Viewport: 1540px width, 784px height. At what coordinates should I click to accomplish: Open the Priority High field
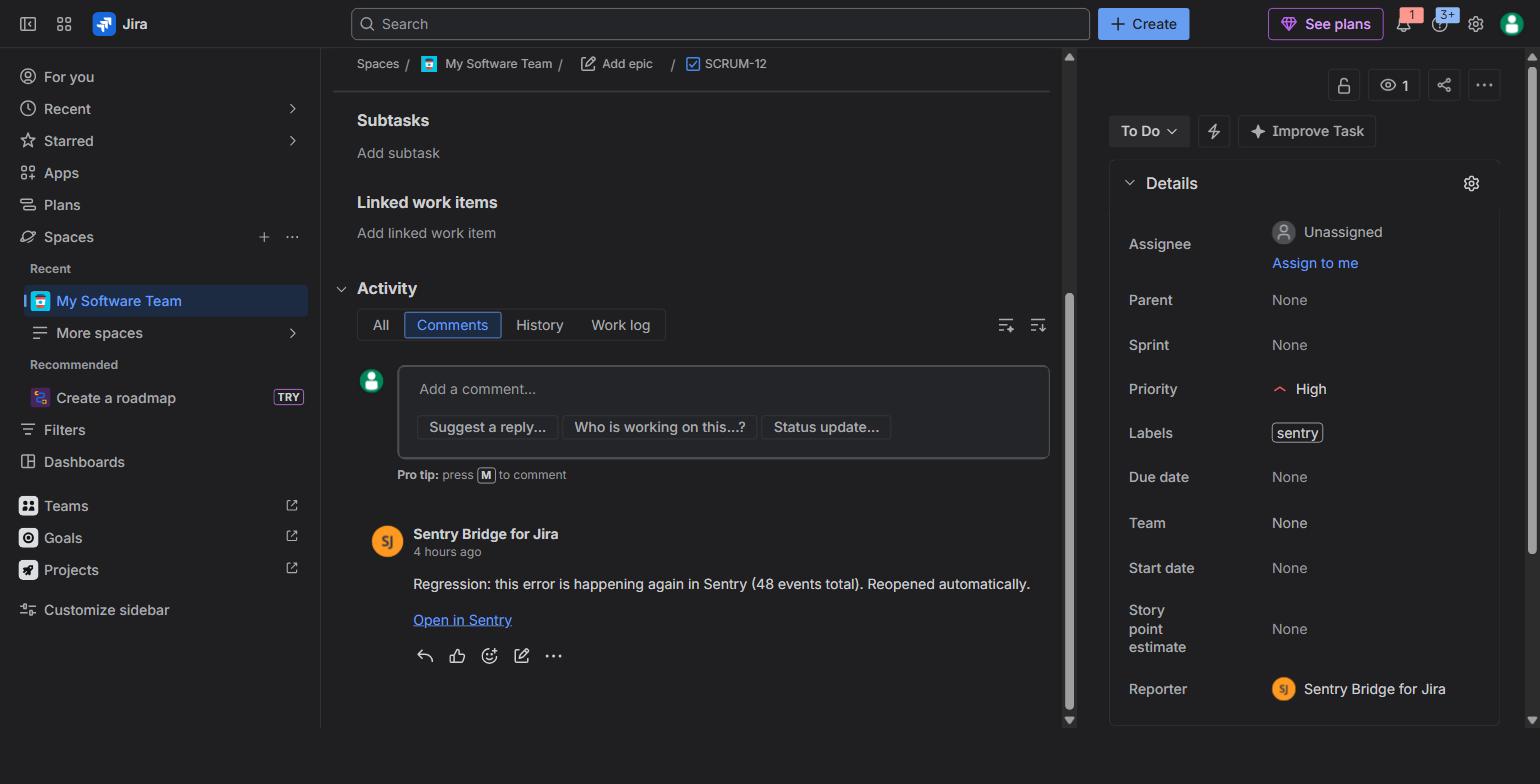[x=1300, y=389]
